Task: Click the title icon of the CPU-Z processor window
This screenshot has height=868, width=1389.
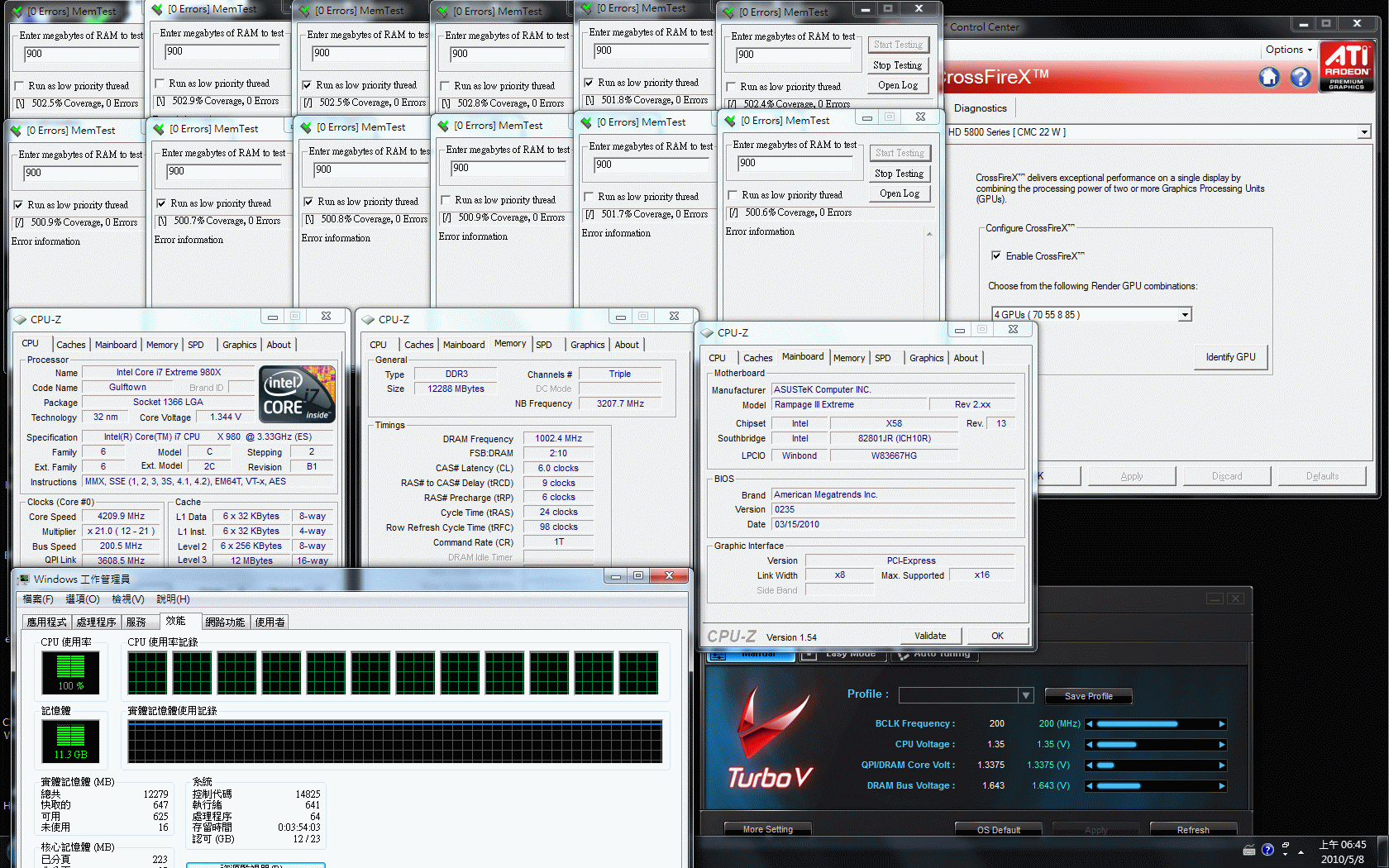Action: tap(20, 319)
